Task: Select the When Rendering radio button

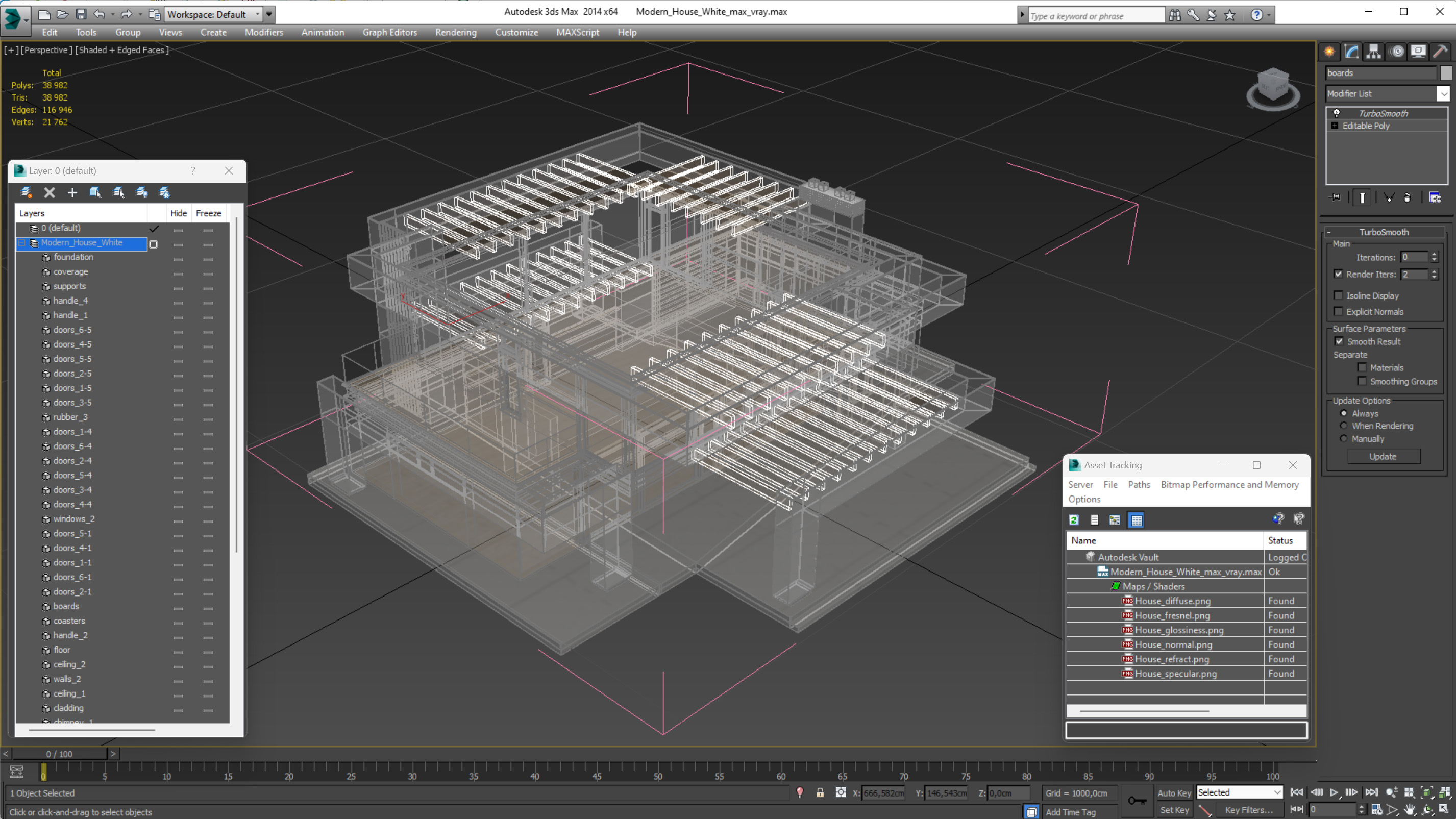Action: 1344,426
